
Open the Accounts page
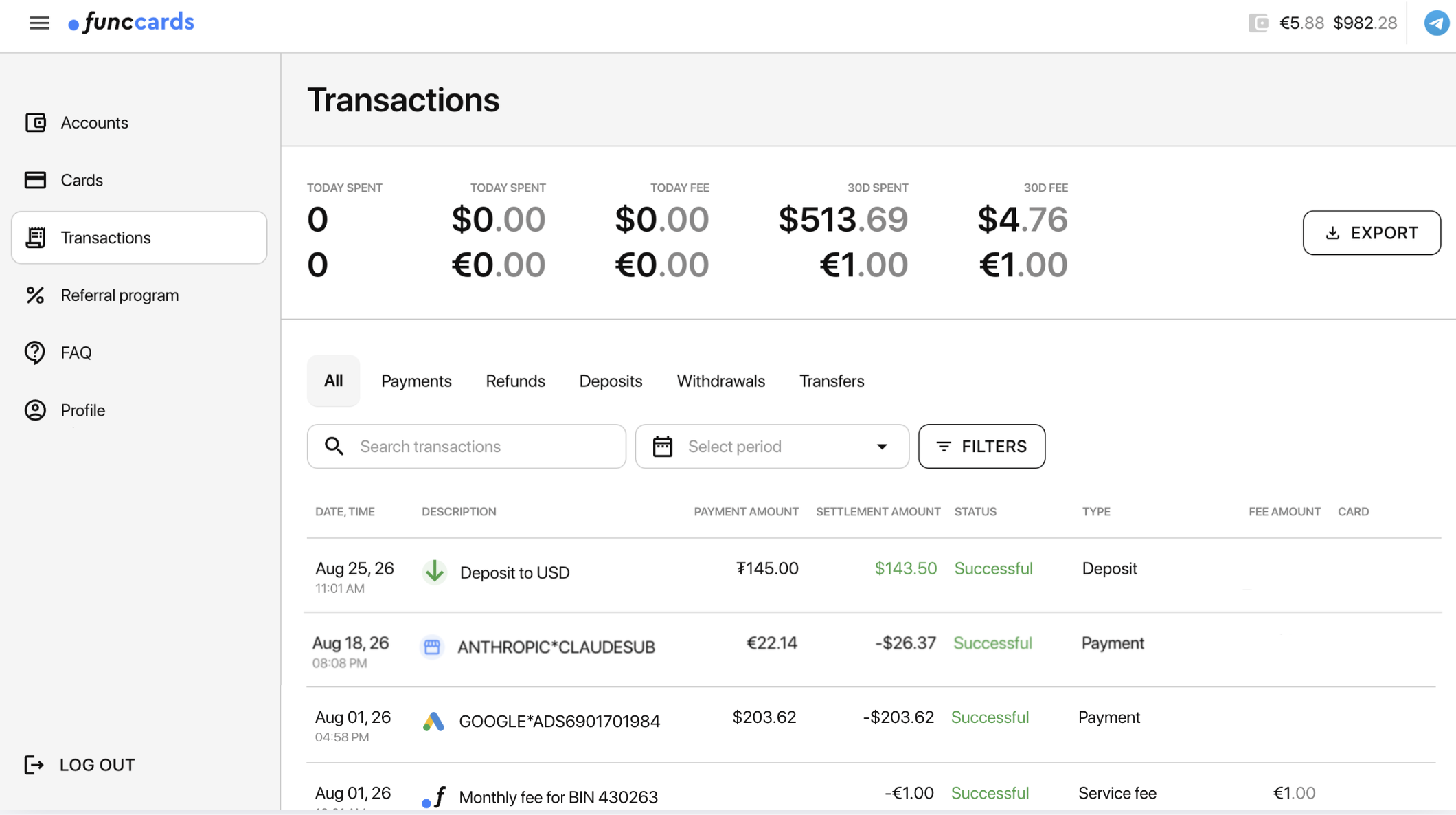[94, 122]
